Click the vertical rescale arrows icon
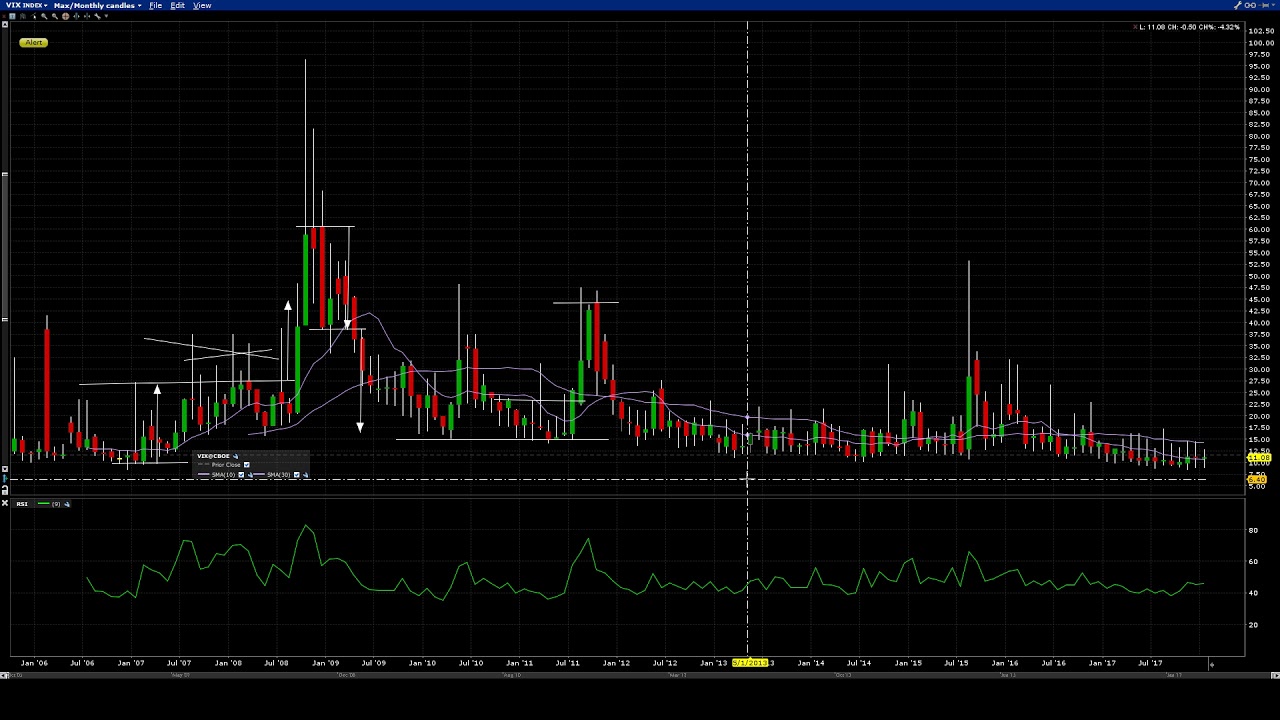Screen dimensions: 1280x720 76,16
